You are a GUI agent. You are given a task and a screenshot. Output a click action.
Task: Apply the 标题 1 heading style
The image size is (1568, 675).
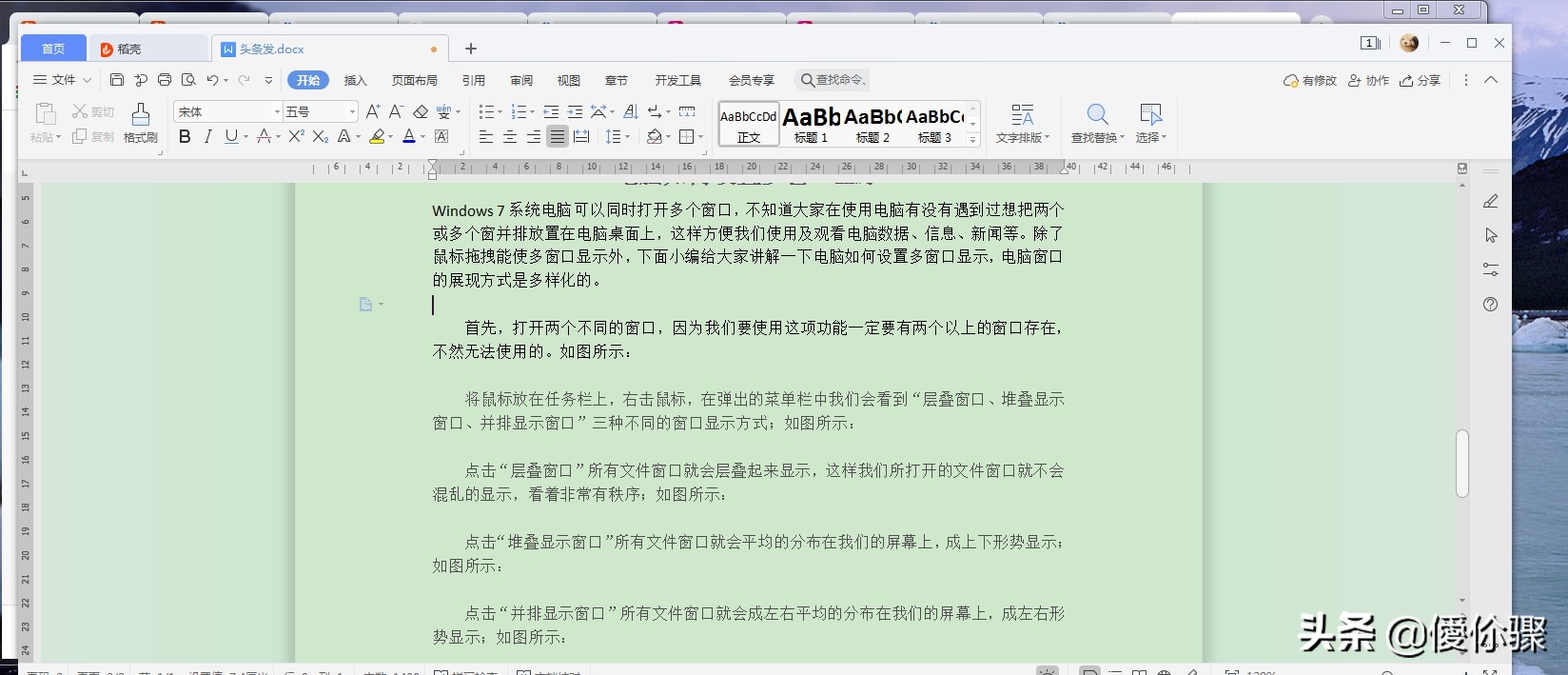[x=811, y=124]
